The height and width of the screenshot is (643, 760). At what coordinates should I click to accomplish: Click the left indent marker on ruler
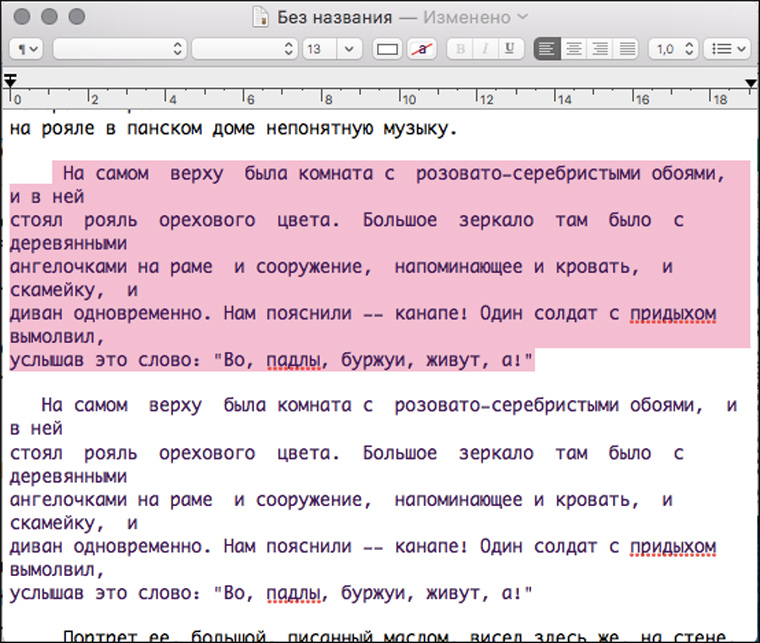coord(10,80)
